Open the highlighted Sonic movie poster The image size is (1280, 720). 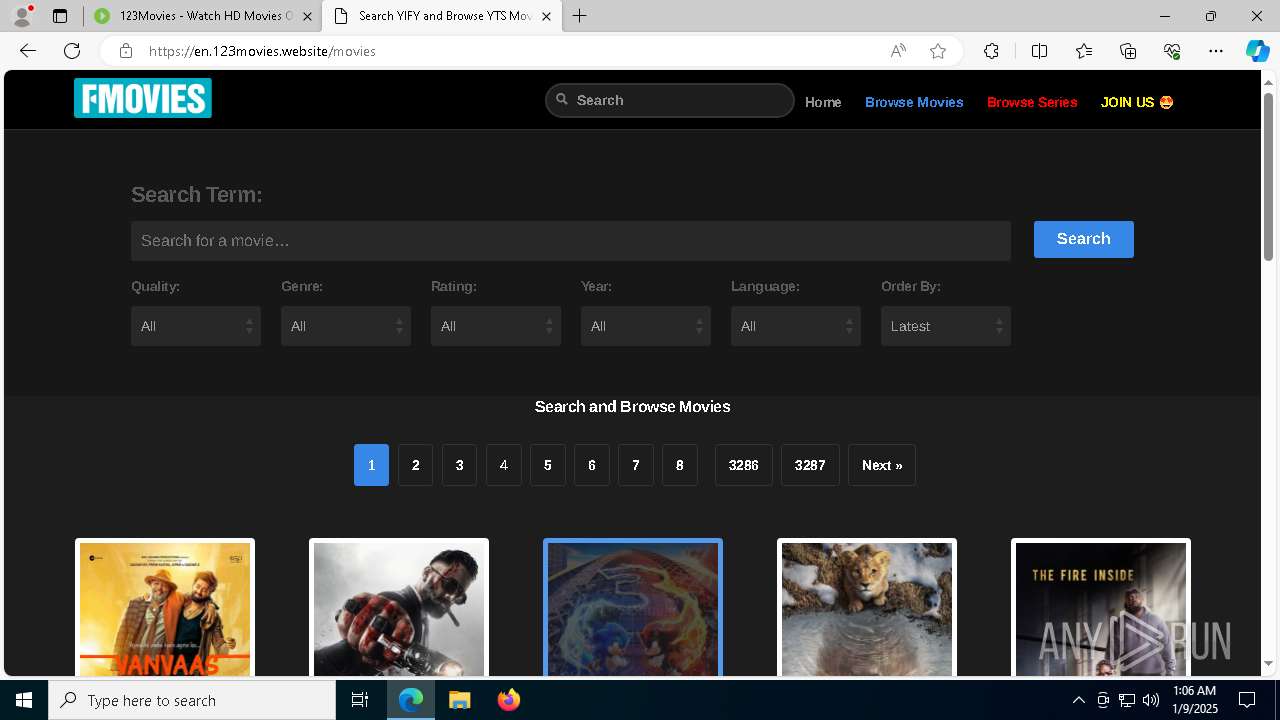pyautogui.click(x=633, y=608)
